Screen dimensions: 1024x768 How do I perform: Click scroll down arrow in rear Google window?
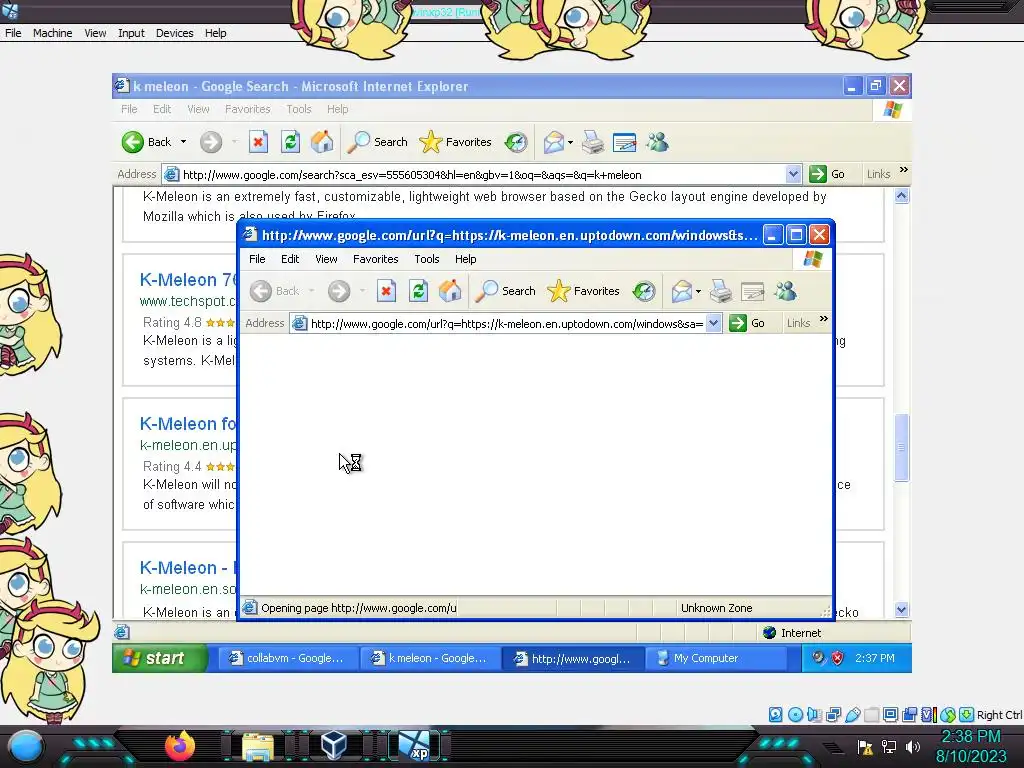(x=901, y=610)
